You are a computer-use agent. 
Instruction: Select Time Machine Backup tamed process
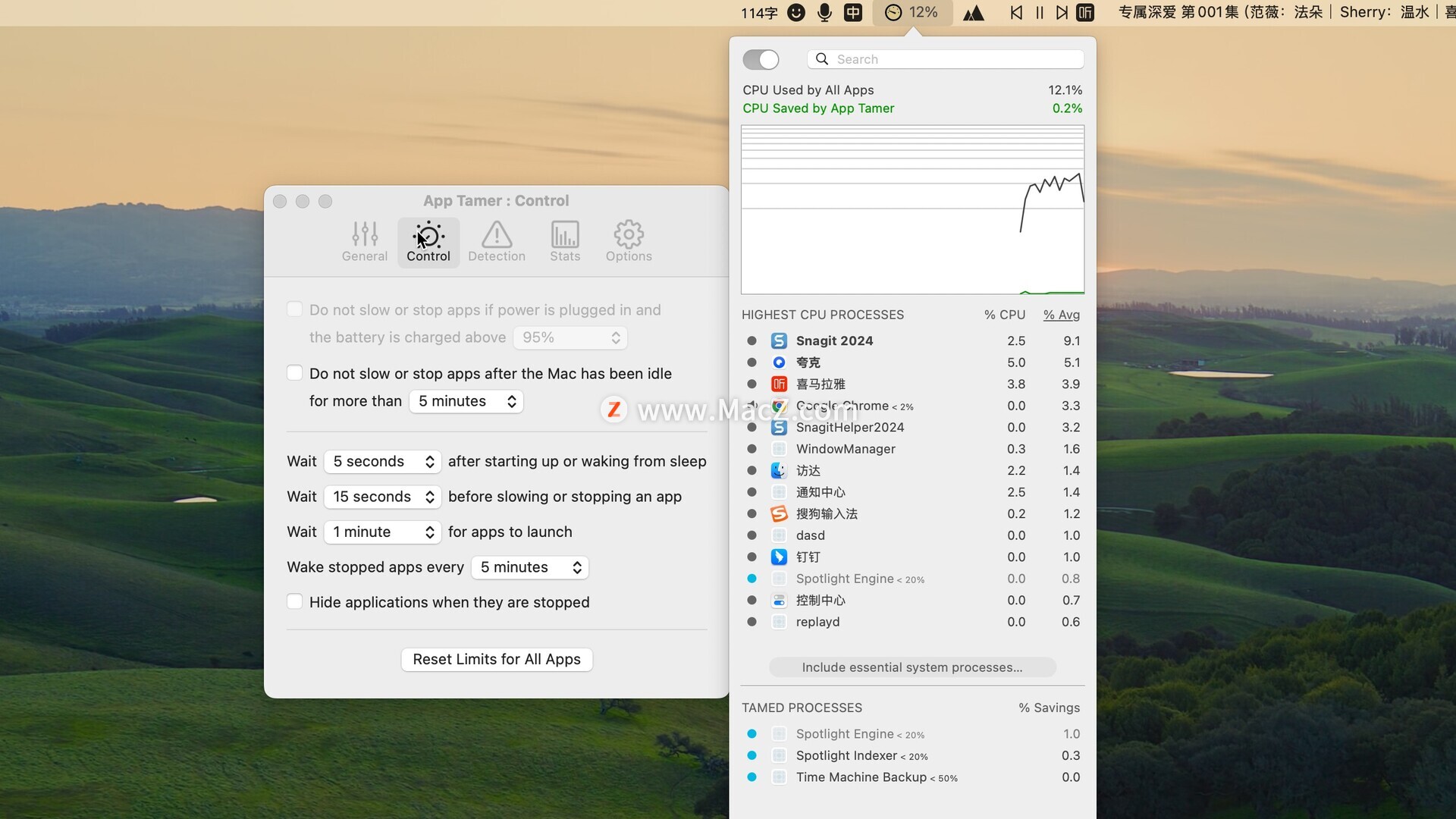click(912, 777)
